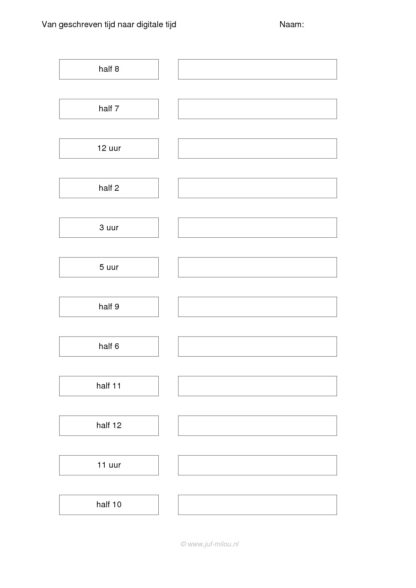Open the www.juf-milou.nl footer link
Image resolution: width=416 pixels, height=588 pixels.
pyautogui.click(x=209, y=544)
